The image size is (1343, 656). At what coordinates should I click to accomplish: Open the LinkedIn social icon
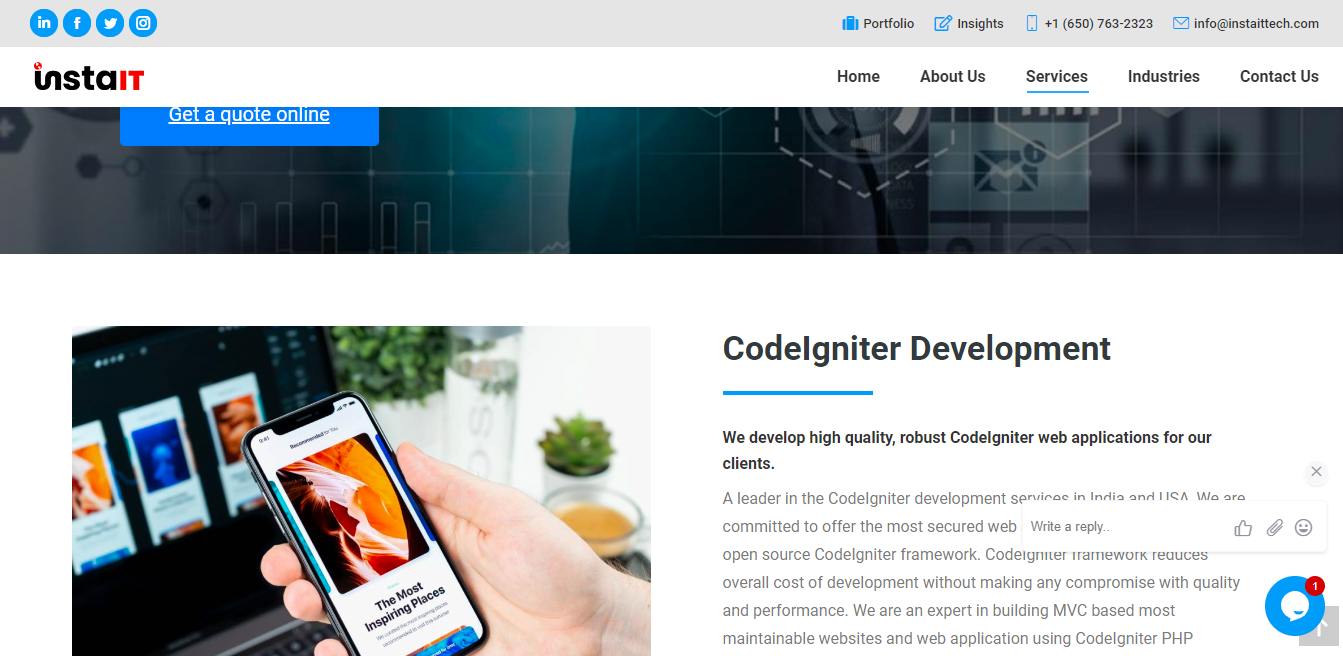coord(44,23)
